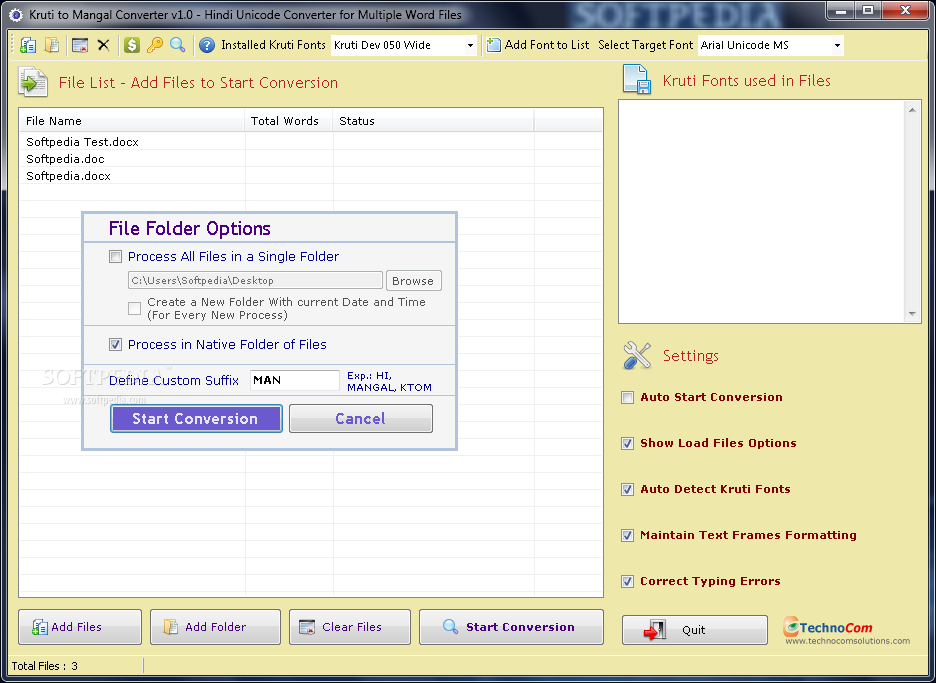Click the Clear Files bottom button
The image size is (936, 683).
[350, 627]
